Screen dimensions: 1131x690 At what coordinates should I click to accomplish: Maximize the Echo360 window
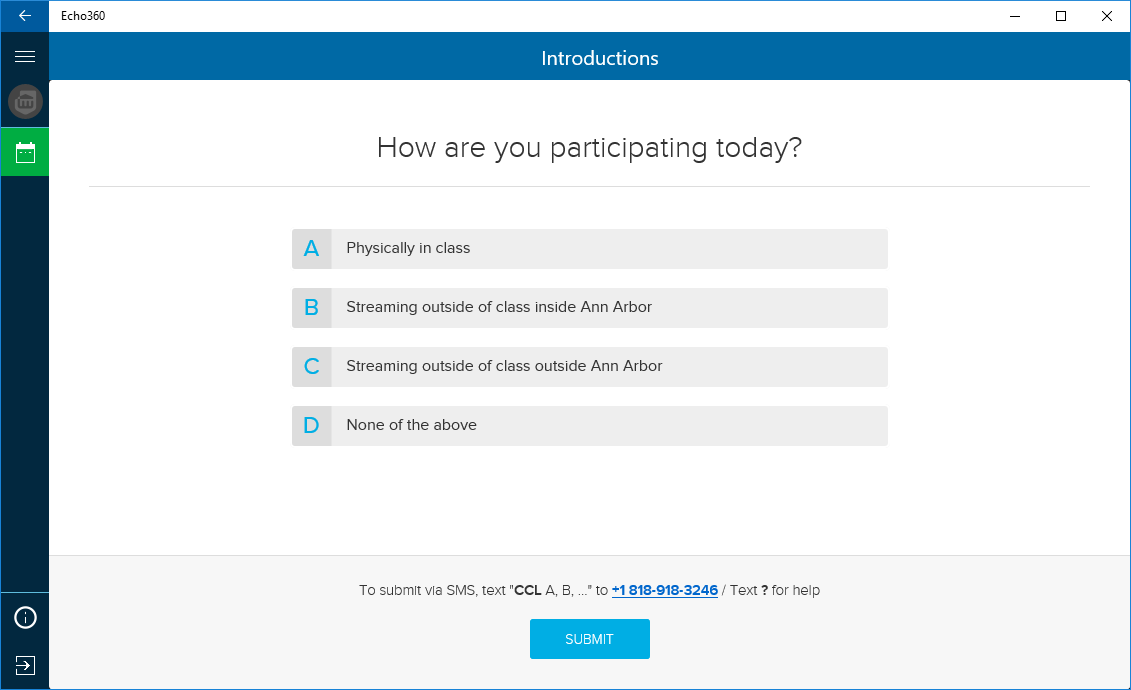(x=1061, y=16)
